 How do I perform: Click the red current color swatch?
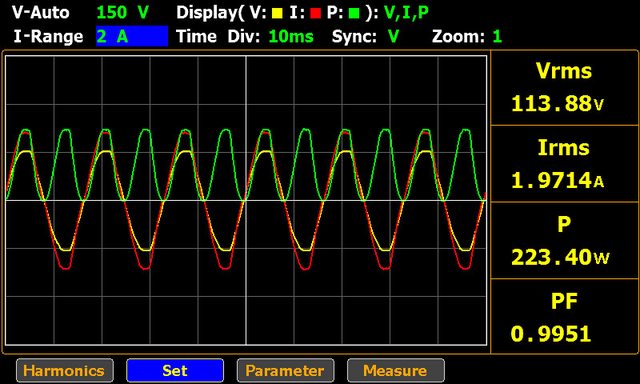pos(316,13)
